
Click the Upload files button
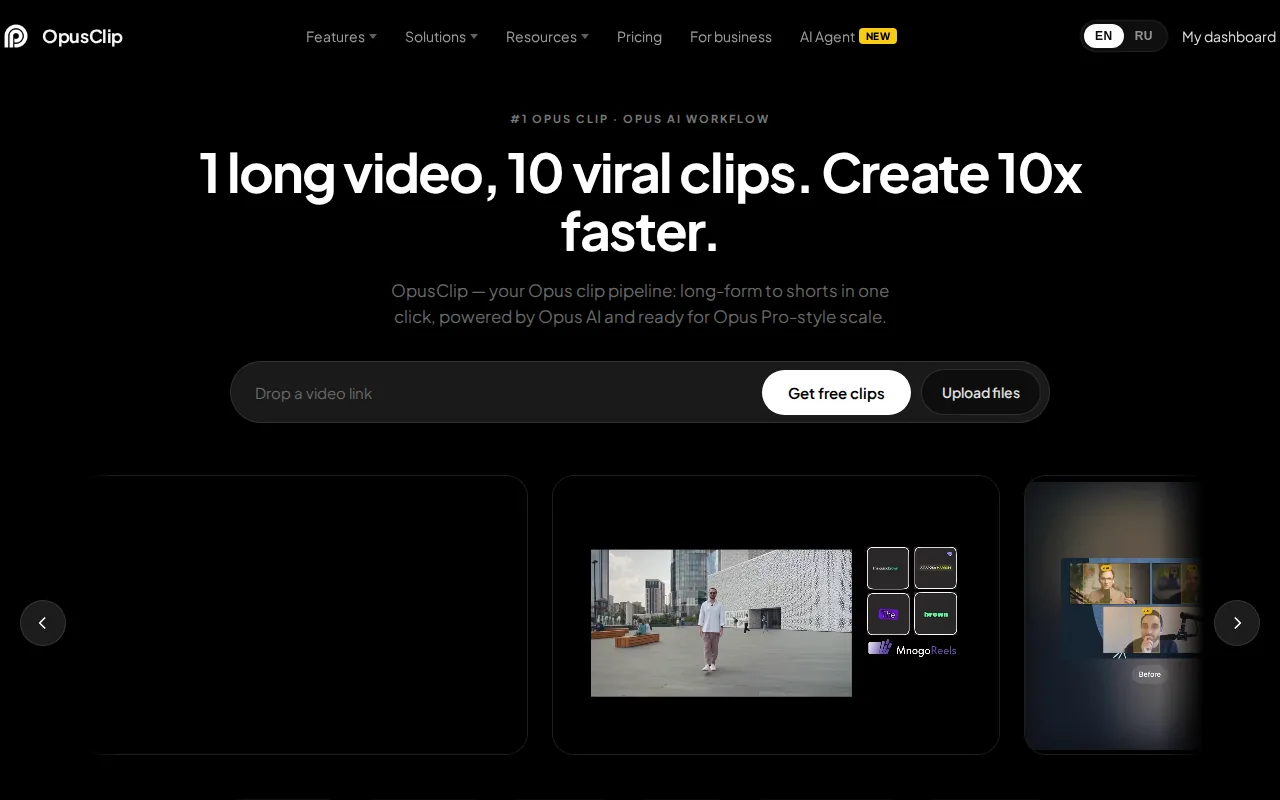click(x=981, y=393)
